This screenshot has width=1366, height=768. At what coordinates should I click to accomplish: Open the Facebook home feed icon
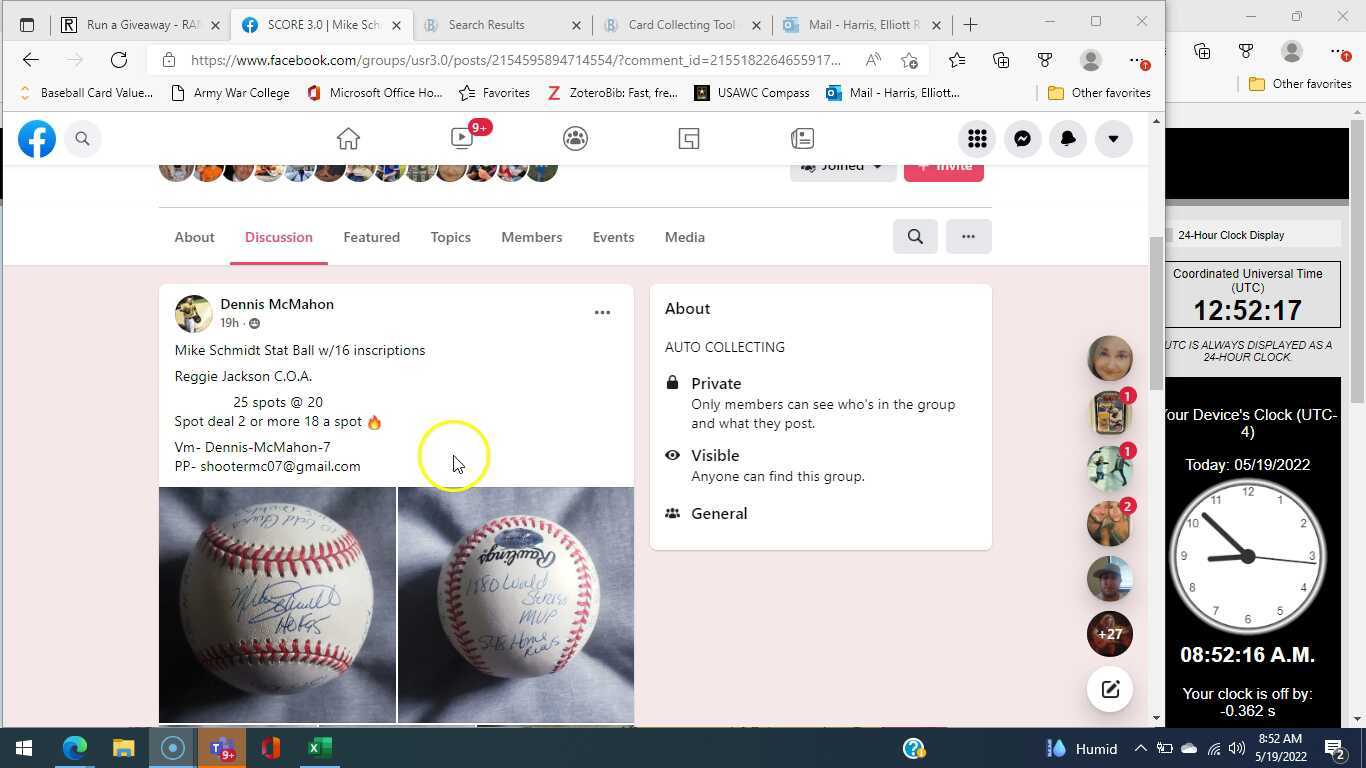pos(348,138)
